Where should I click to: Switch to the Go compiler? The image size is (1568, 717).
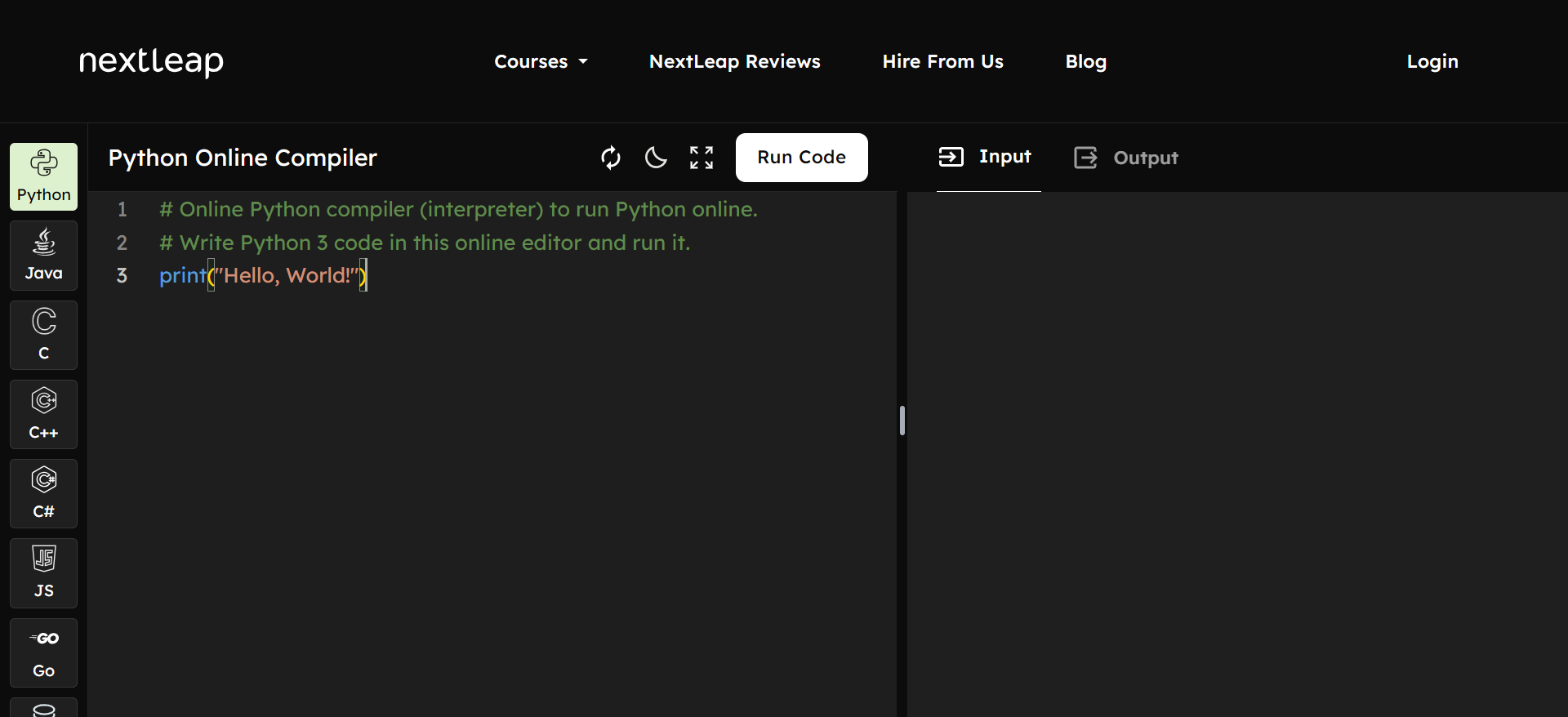point(43,652)
